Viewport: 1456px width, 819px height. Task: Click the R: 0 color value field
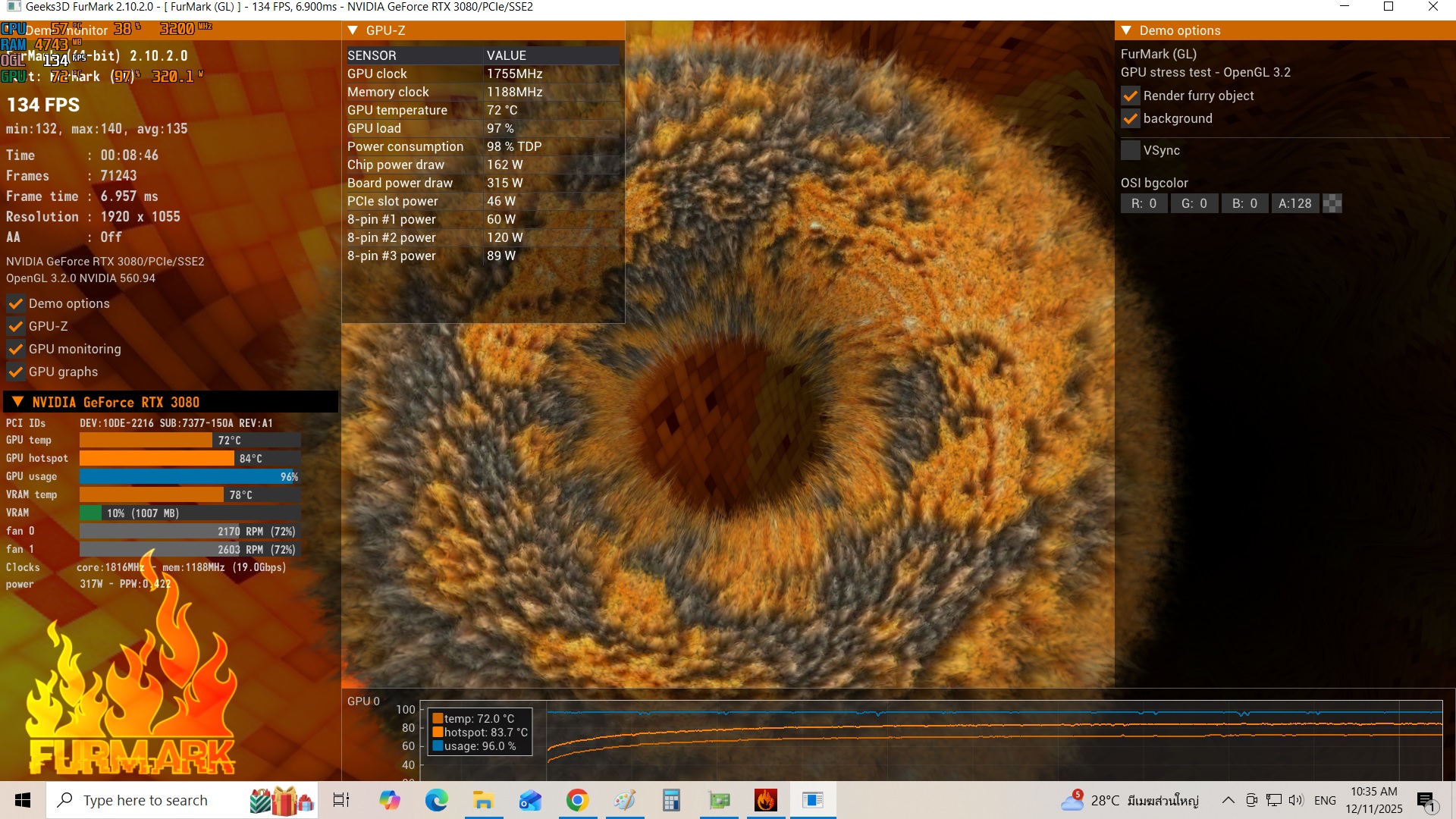pyautogui.click(x=1144, y=203)
